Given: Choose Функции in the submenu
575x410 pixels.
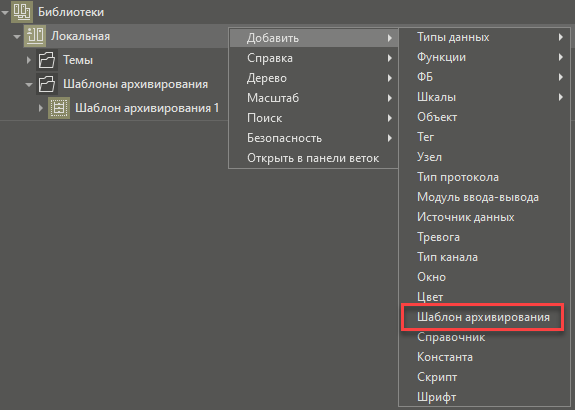Looking at the screenshot, I should point(484,57).
